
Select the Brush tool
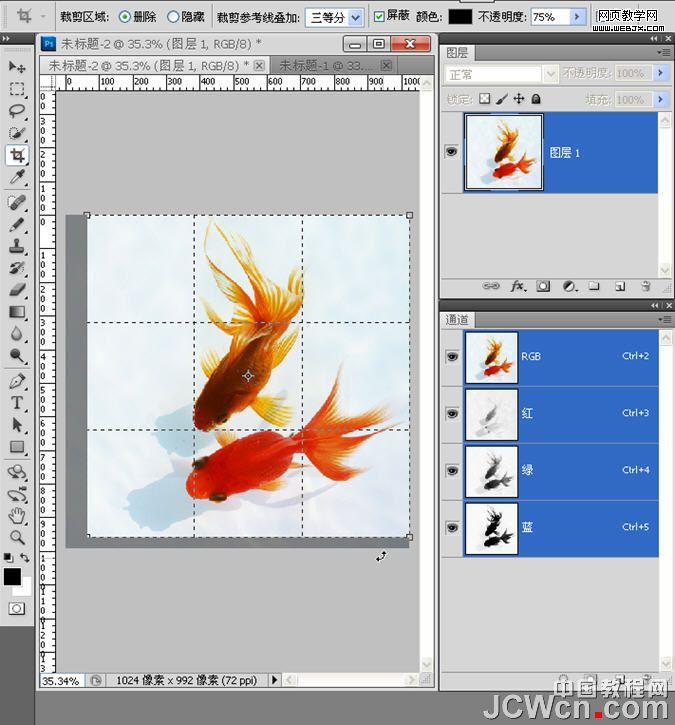coord(17,225)
